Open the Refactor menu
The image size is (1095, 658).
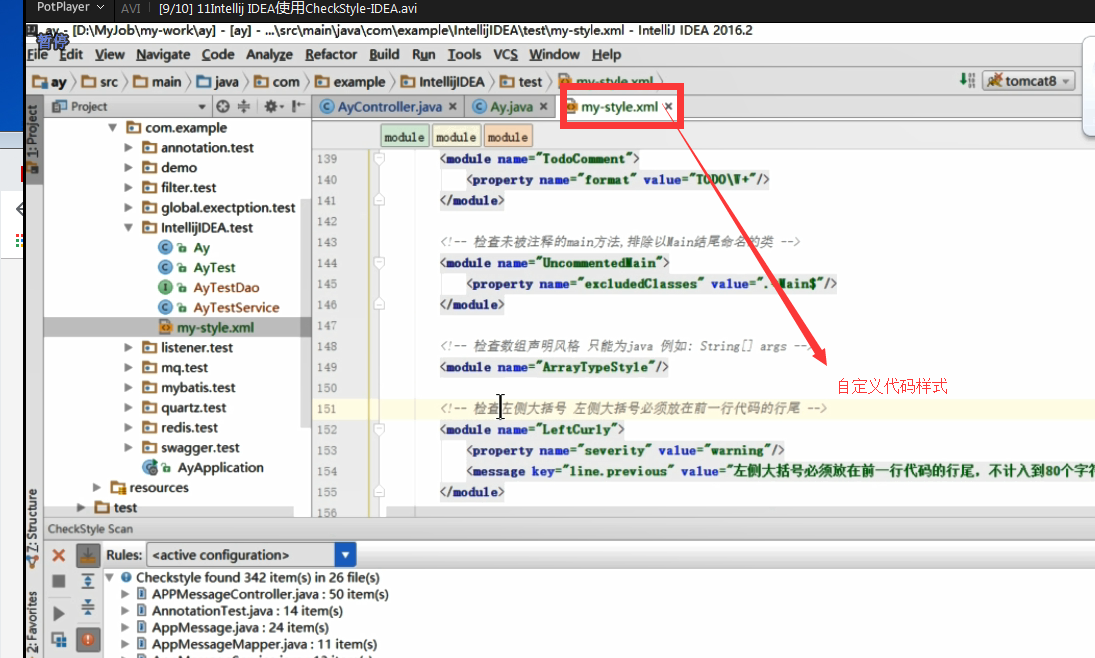coord(331,54)
